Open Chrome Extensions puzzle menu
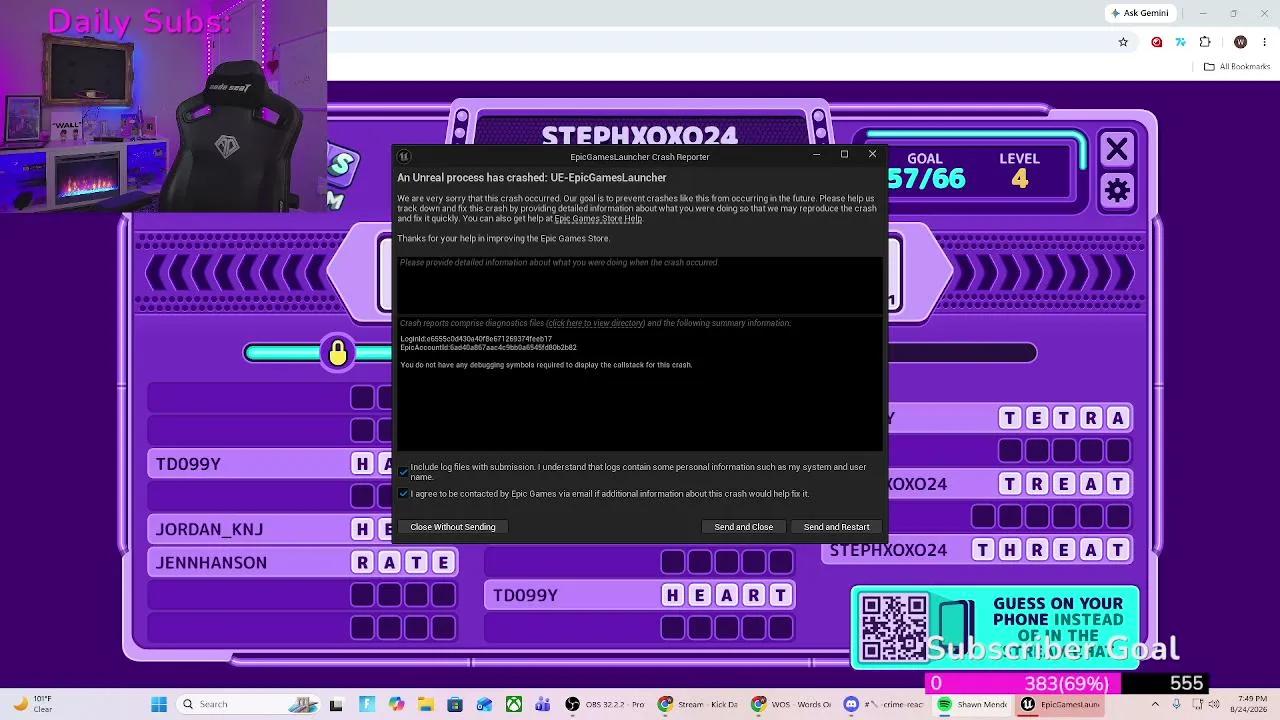This screenshot has width=1280, height=720. [x=1205, y=42]
